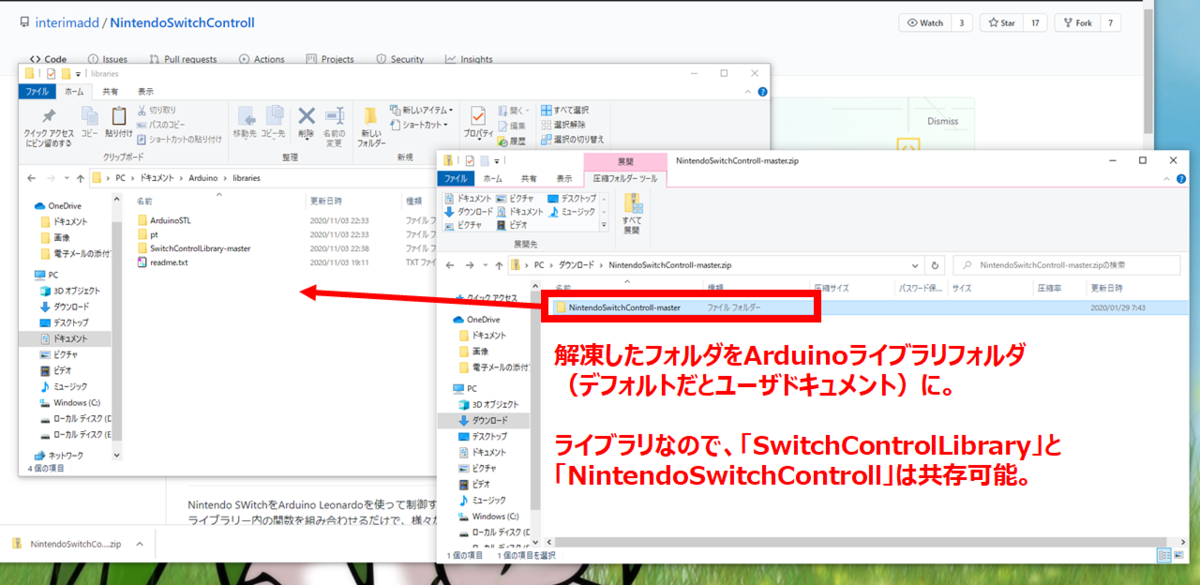This screenshot has width=1200, height=585.
Task: Select the Compressed Folder Tools (圧縮フォルダー ツール) tab
Action: coord(624,178)
